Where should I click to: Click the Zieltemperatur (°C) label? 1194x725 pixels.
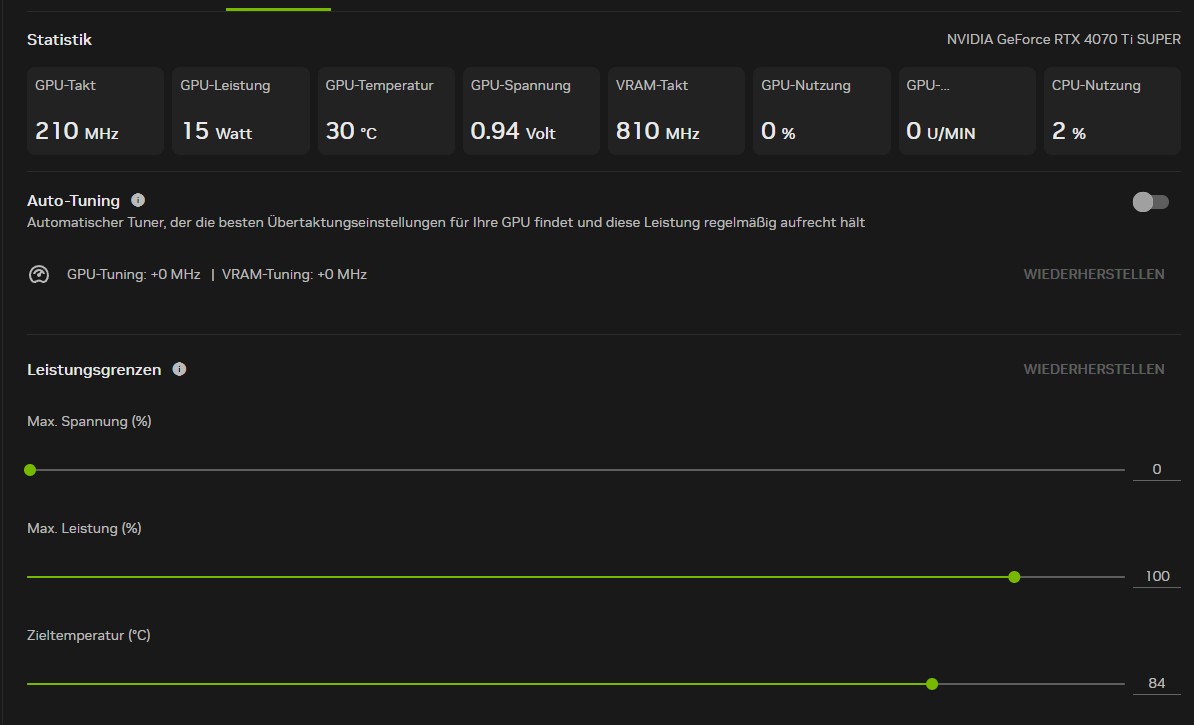(x=88, y=635)
